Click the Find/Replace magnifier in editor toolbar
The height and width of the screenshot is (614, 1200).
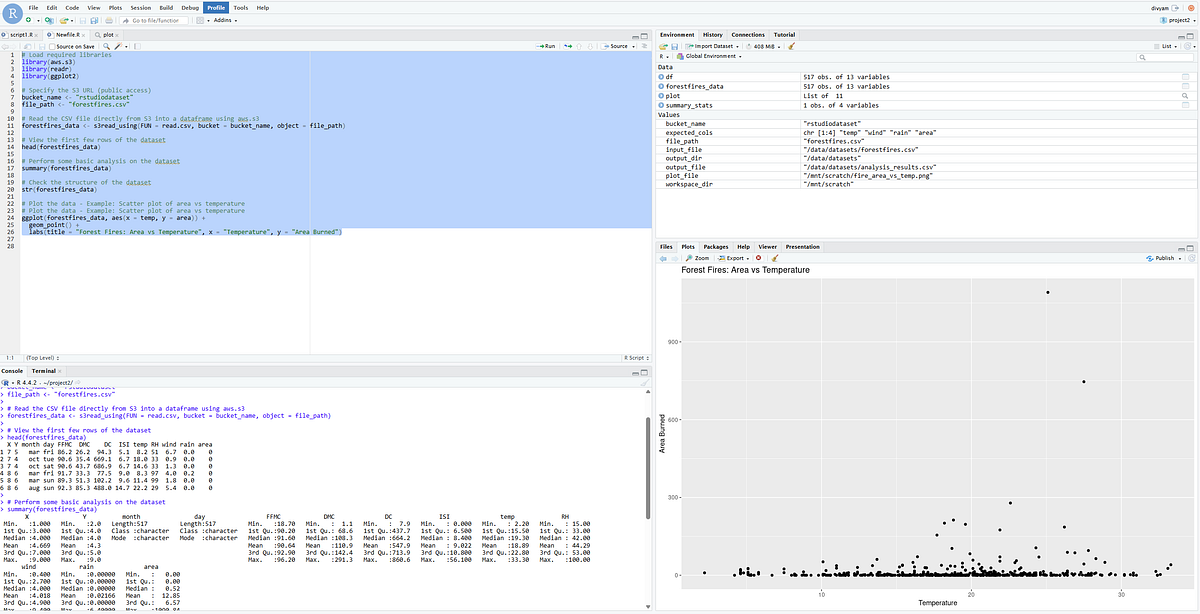[106, 46]
